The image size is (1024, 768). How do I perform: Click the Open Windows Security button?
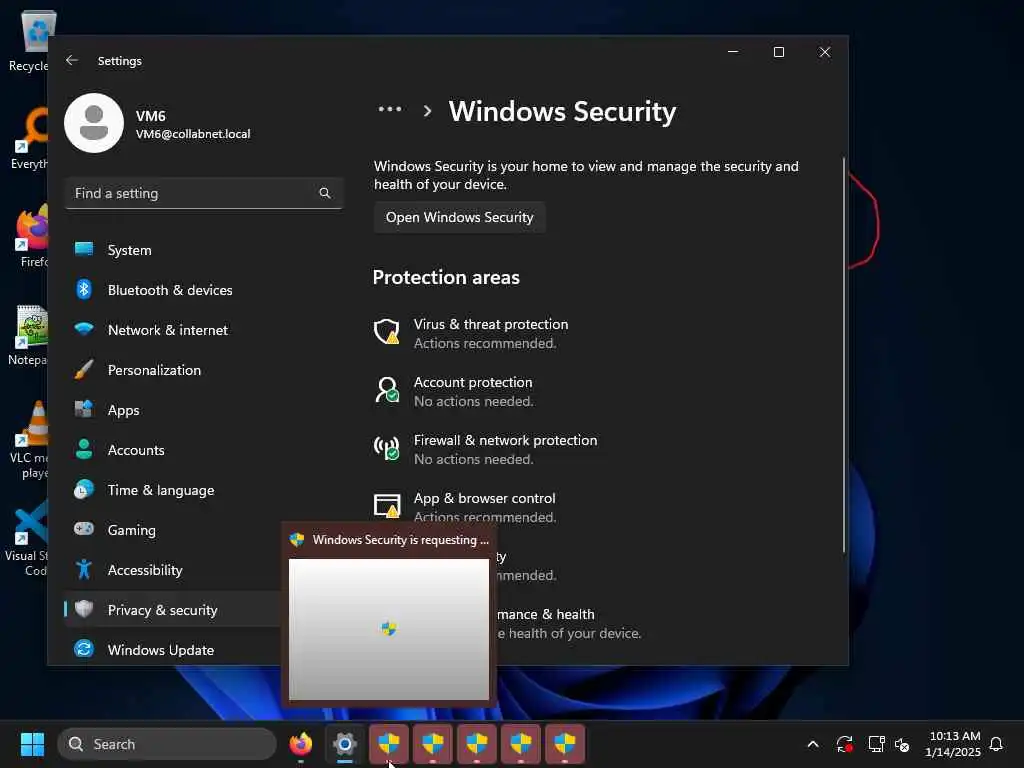click(x=460, y=217)
